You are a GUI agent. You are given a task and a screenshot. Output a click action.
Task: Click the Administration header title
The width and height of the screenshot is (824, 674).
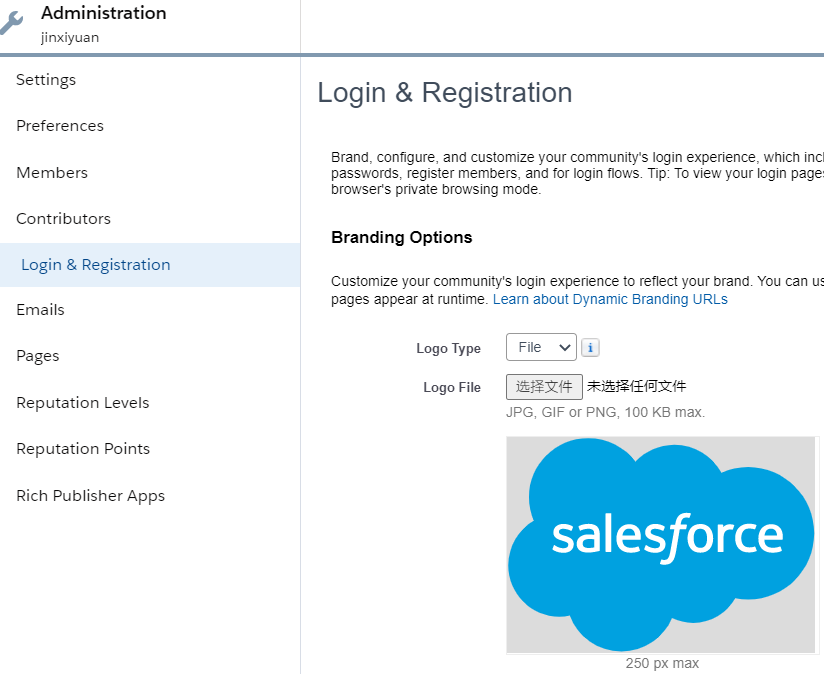[x=104, y=13]
